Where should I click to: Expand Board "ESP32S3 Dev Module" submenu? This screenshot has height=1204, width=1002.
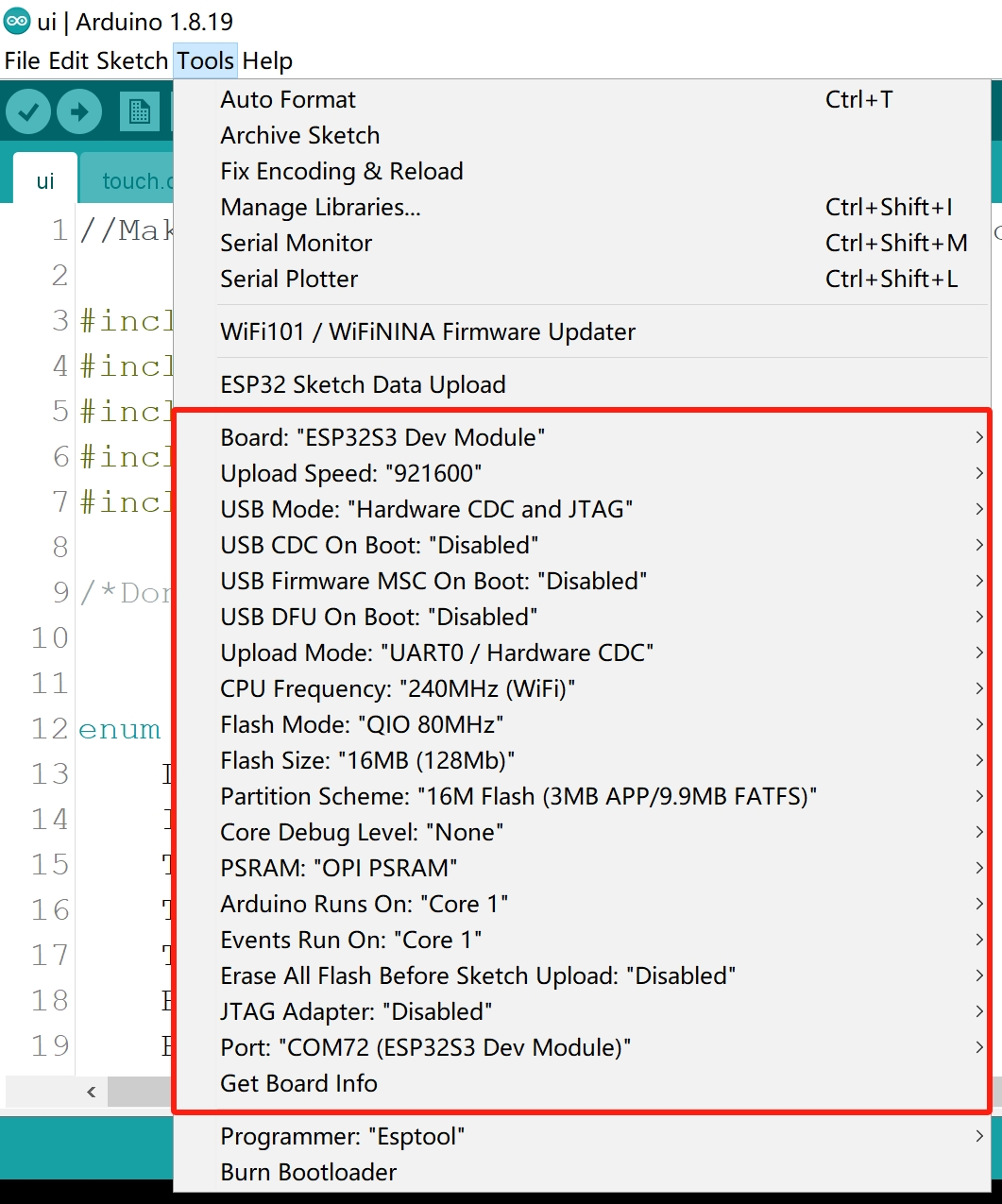582,437
